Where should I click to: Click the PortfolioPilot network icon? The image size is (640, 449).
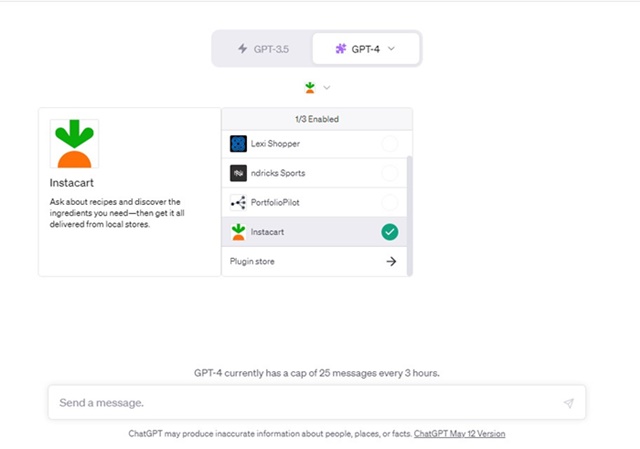pyautogui.click(x=238, y=202)
